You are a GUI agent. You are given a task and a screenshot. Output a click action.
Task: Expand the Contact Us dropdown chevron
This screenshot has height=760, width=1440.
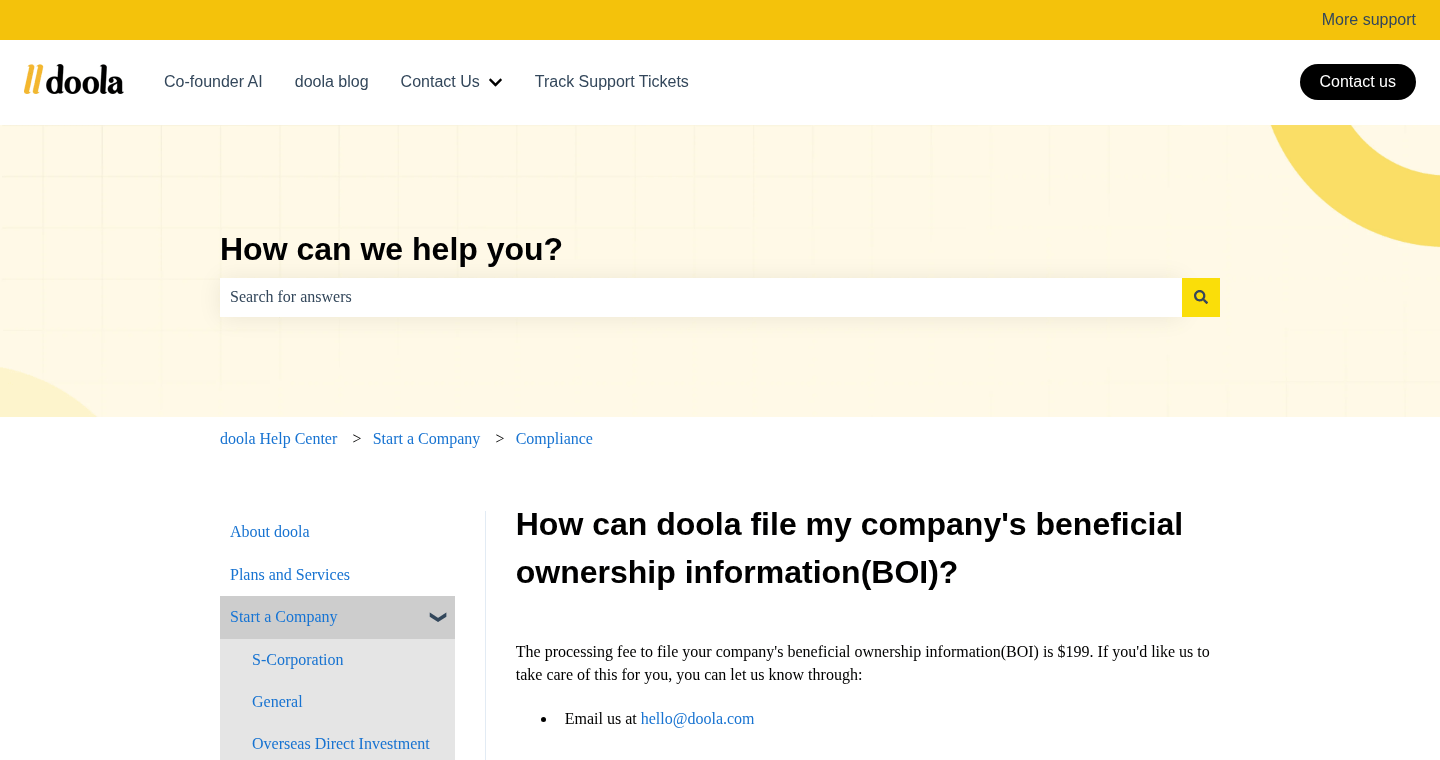495,82
